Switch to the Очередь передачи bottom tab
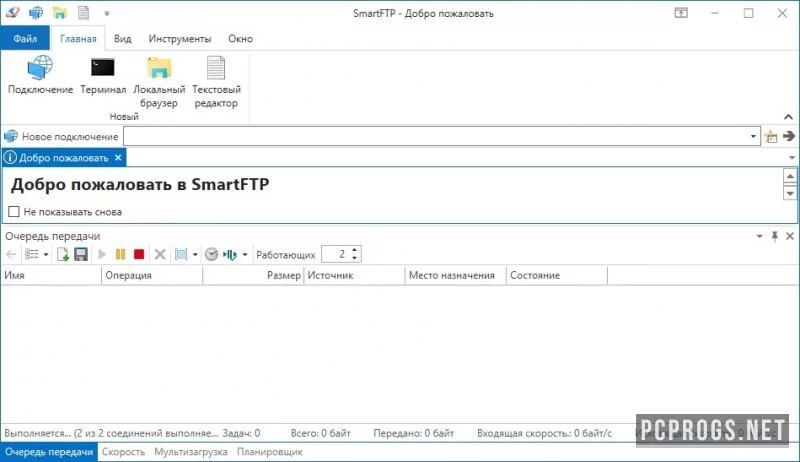The image size is (800, 462). coord(49,452)
